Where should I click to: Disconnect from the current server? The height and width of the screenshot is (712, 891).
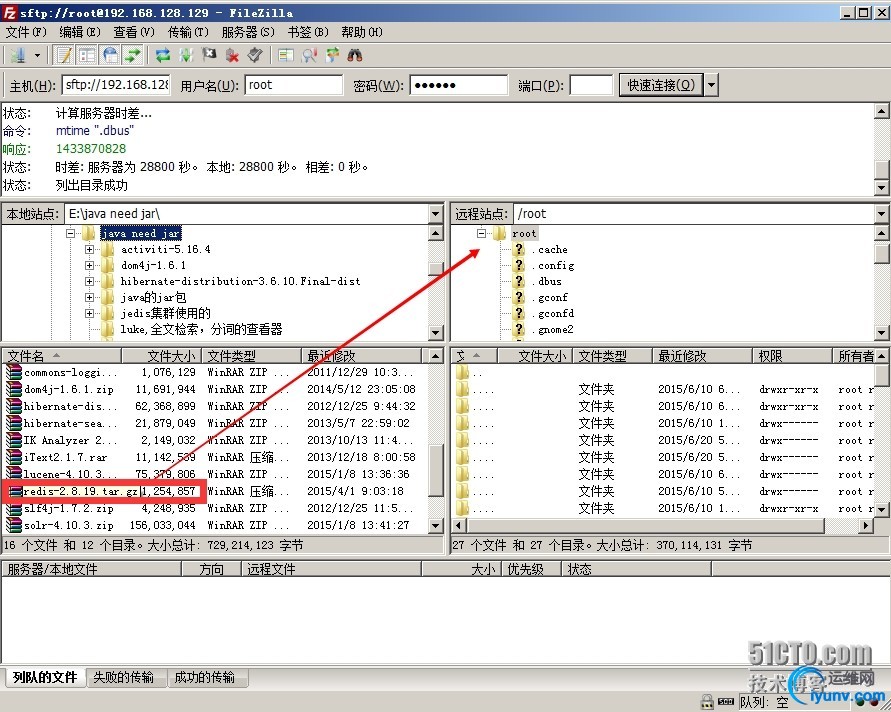pos(232,55)
